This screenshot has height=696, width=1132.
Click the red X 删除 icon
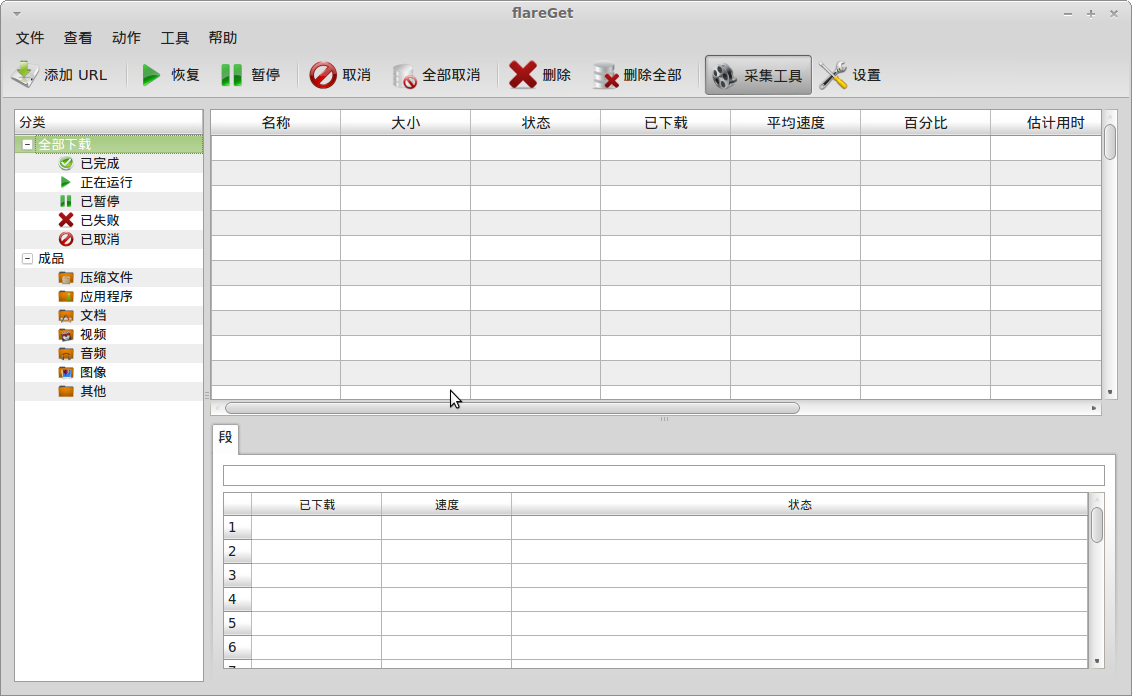pyautogui.click(x=523, y=74)
